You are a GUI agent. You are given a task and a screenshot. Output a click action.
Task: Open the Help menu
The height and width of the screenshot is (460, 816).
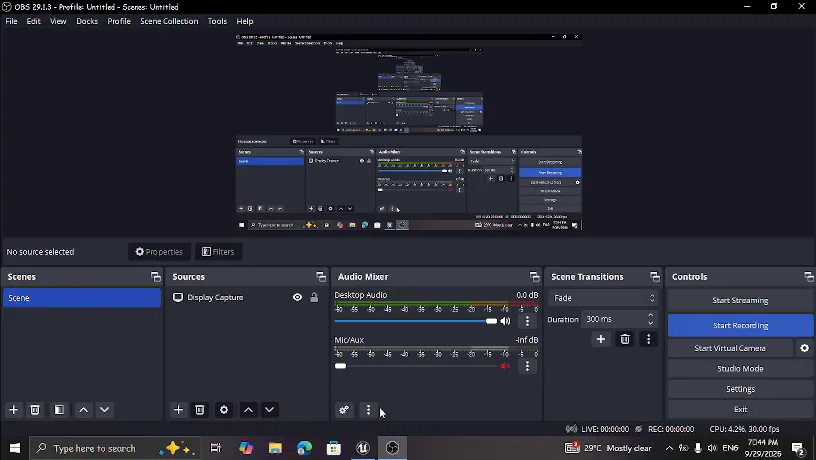click(x=245, y=21)
